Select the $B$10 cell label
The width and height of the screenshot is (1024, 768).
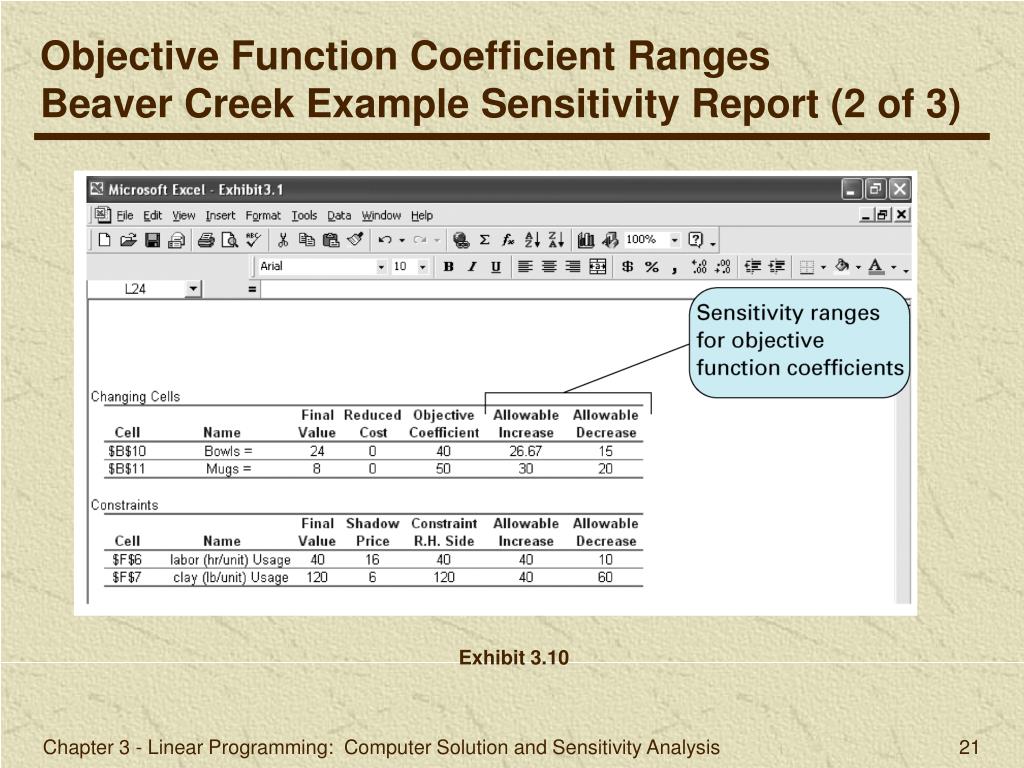(127, 451)
